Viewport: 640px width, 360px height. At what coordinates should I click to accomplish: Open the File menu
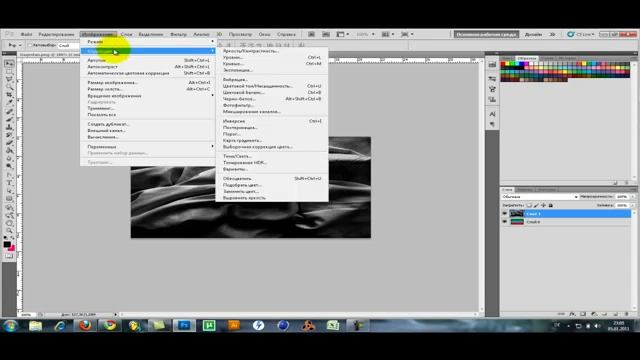[x=27, y=34]
